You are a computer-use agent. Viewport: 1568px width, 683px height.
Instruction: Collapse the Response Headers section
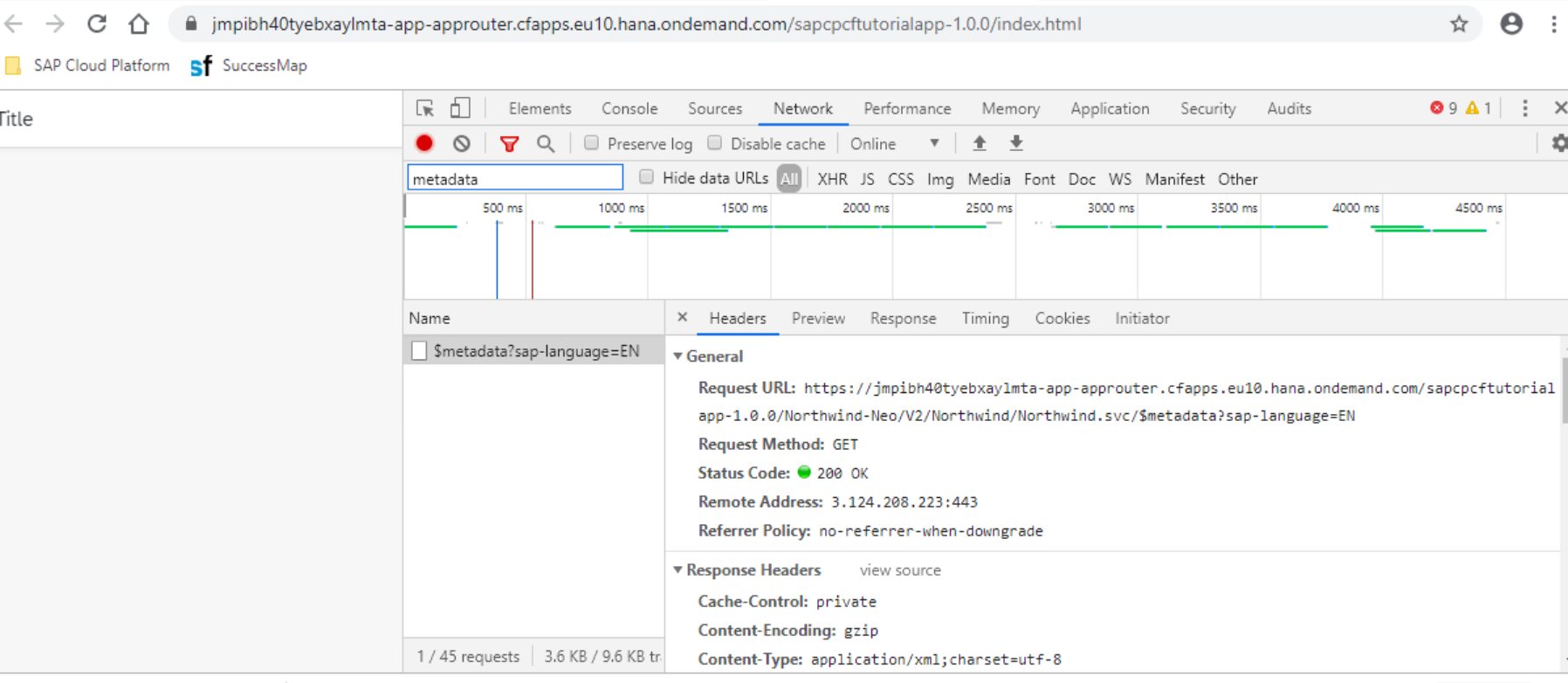(677, 570)
